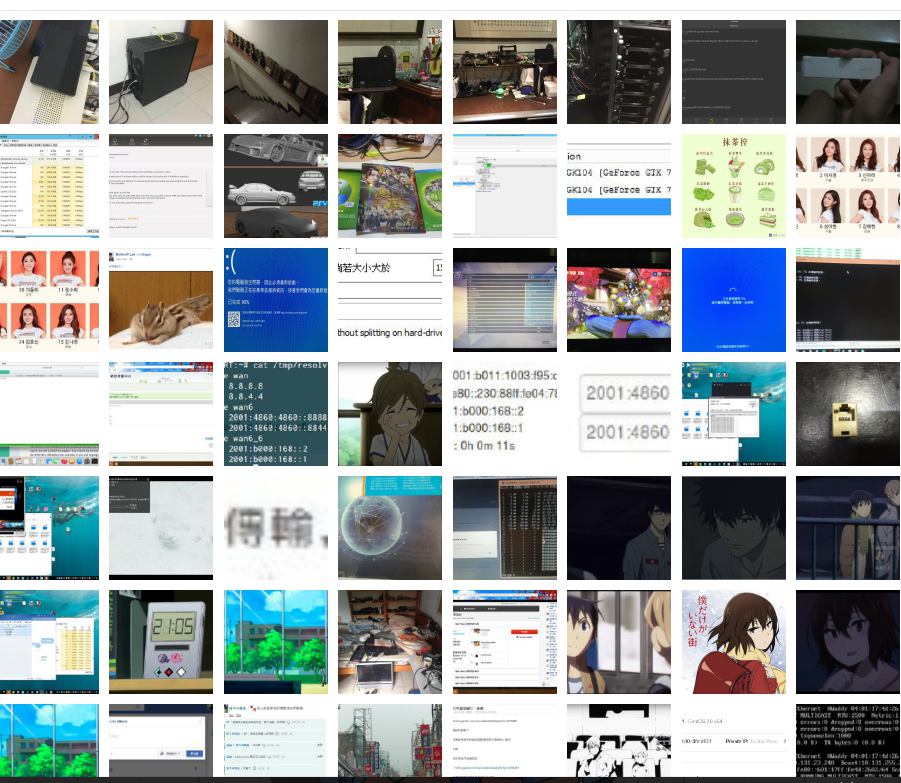Open underwater desktop with red window at left

click(49, 528)
